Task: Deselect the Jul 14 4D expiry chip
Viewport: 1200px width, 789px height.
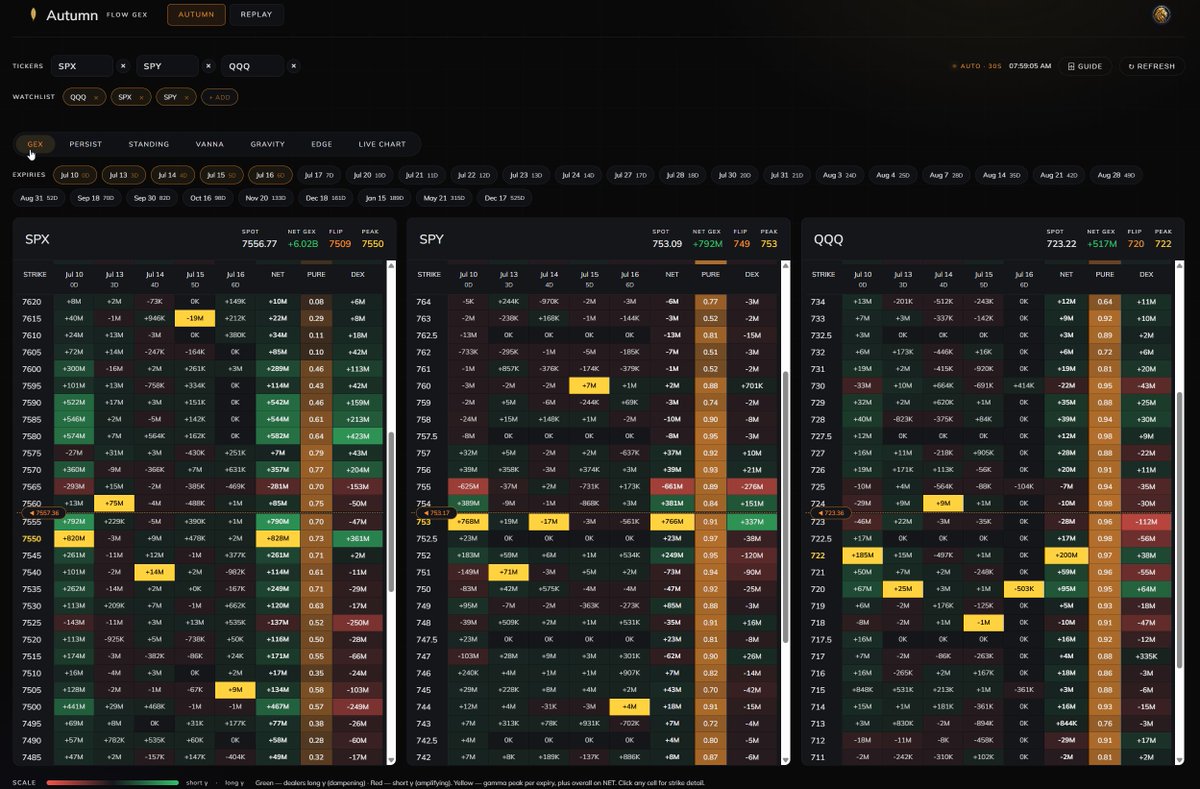Action: [x=173, y=175]
